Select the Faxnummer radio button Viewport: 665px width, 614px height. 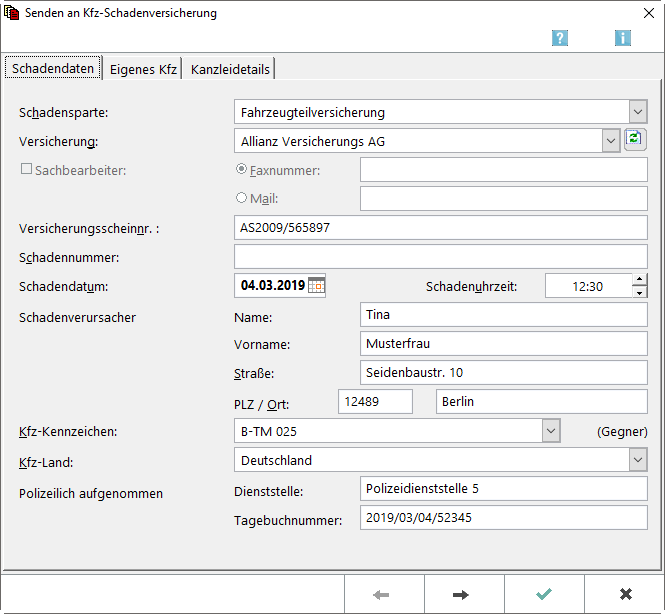241,170
